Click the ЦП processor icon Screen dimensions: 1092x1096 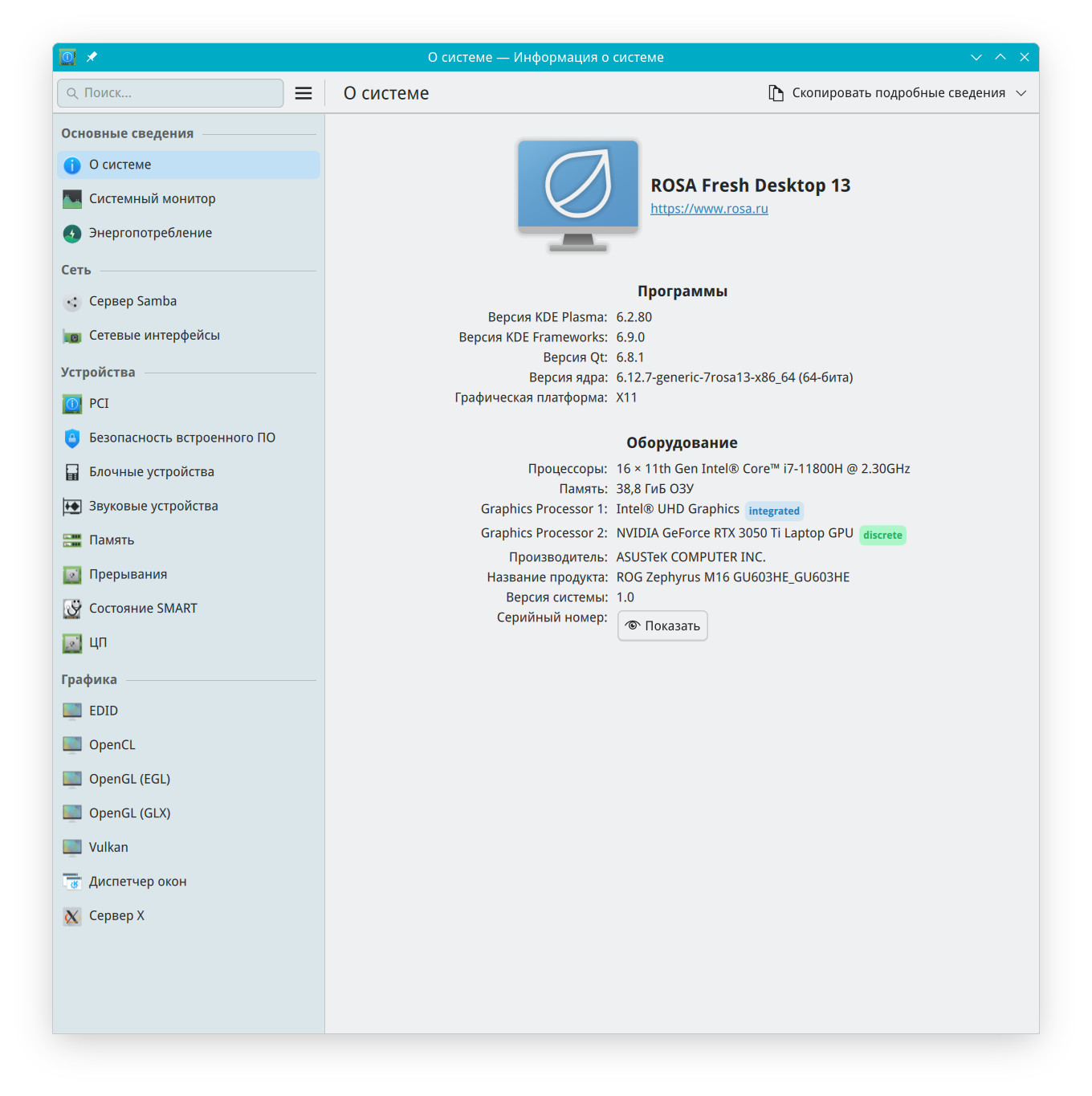72,643
